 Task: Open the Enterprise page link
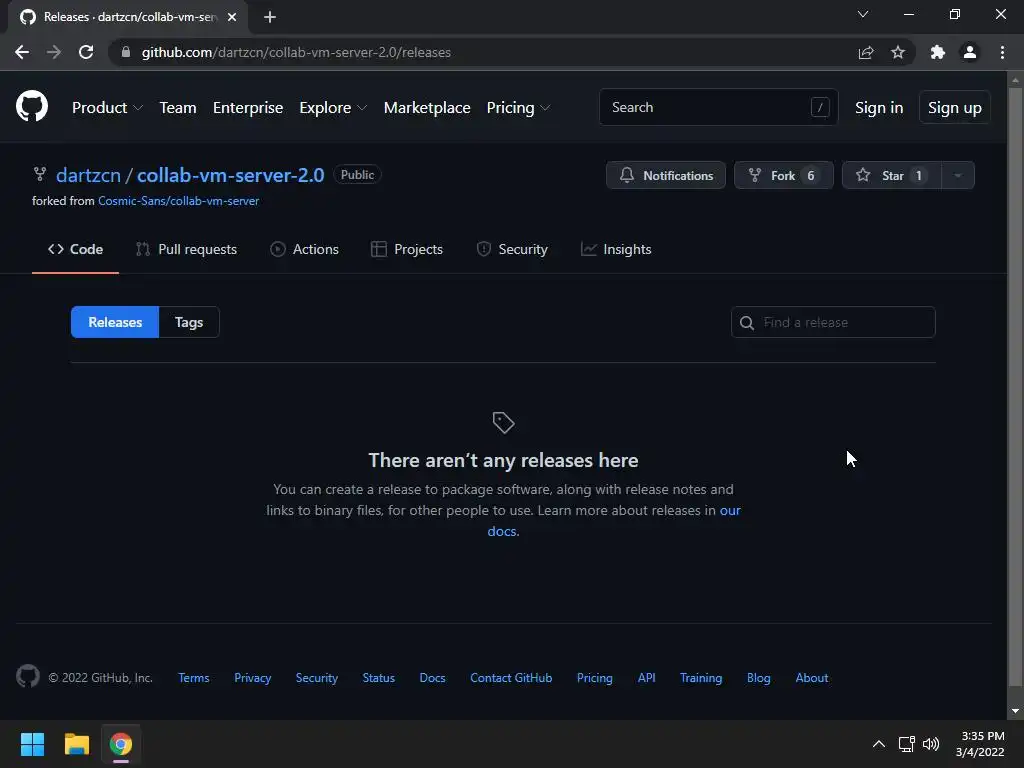coord(248,108)
